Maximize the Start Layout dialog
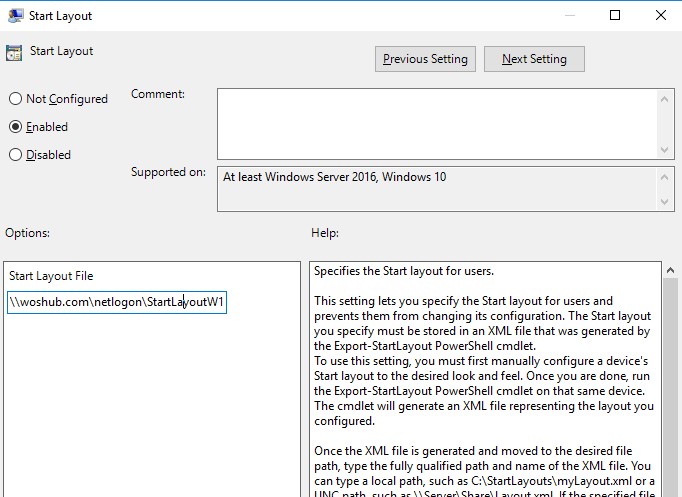 615,15
